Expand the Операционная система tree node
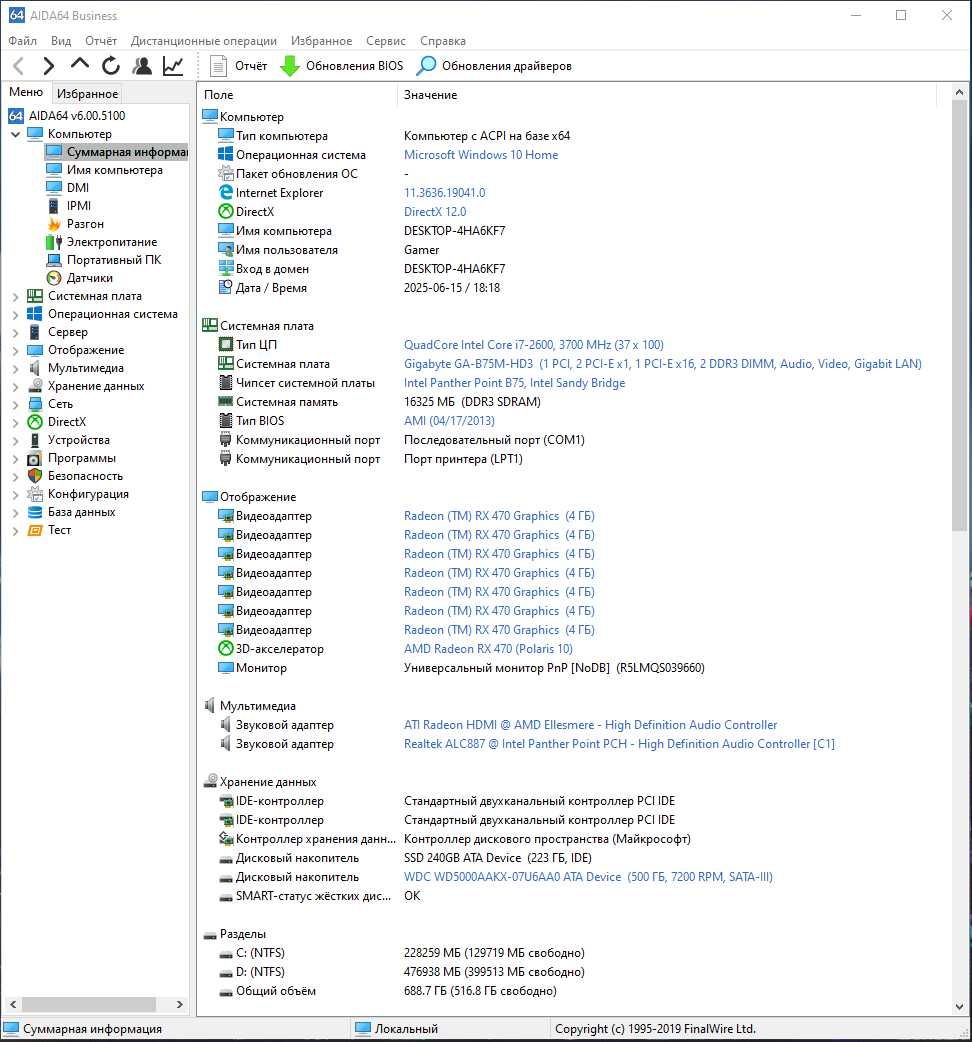This screenshot has height=1042, width=972. [x=15, y=314]
